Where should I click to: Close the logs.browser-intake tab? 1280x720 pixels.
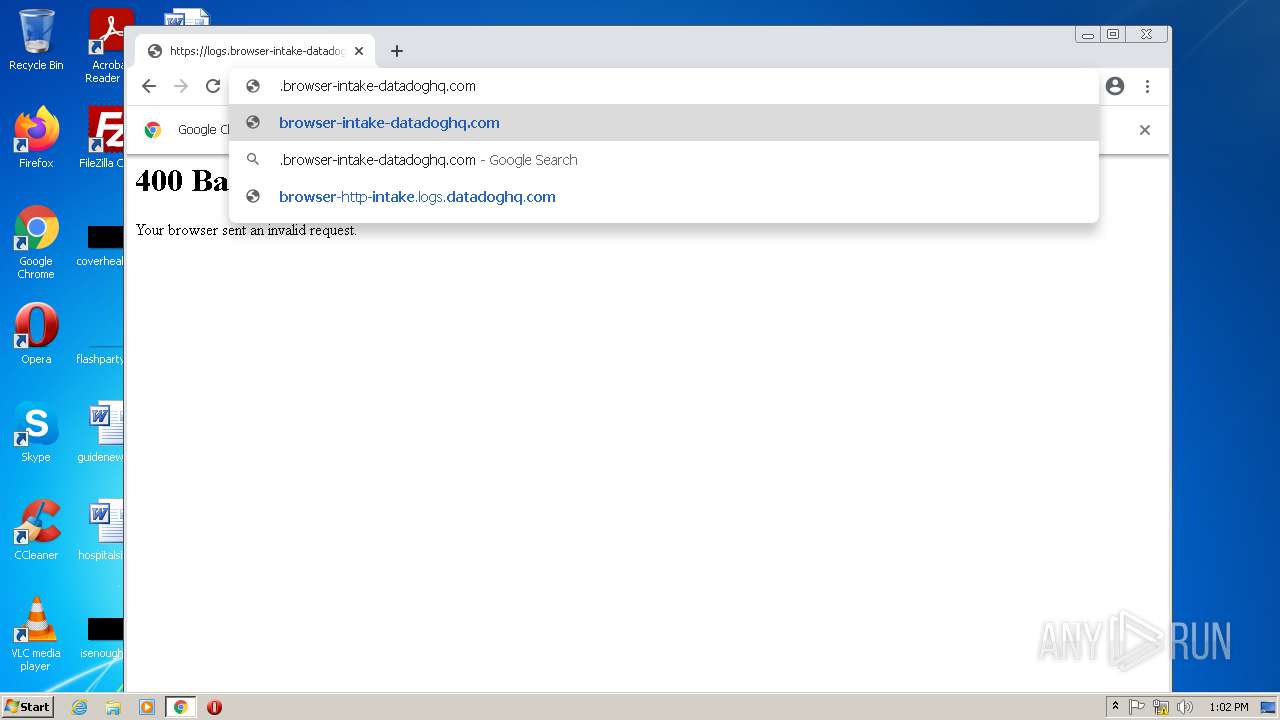point(359,51)
